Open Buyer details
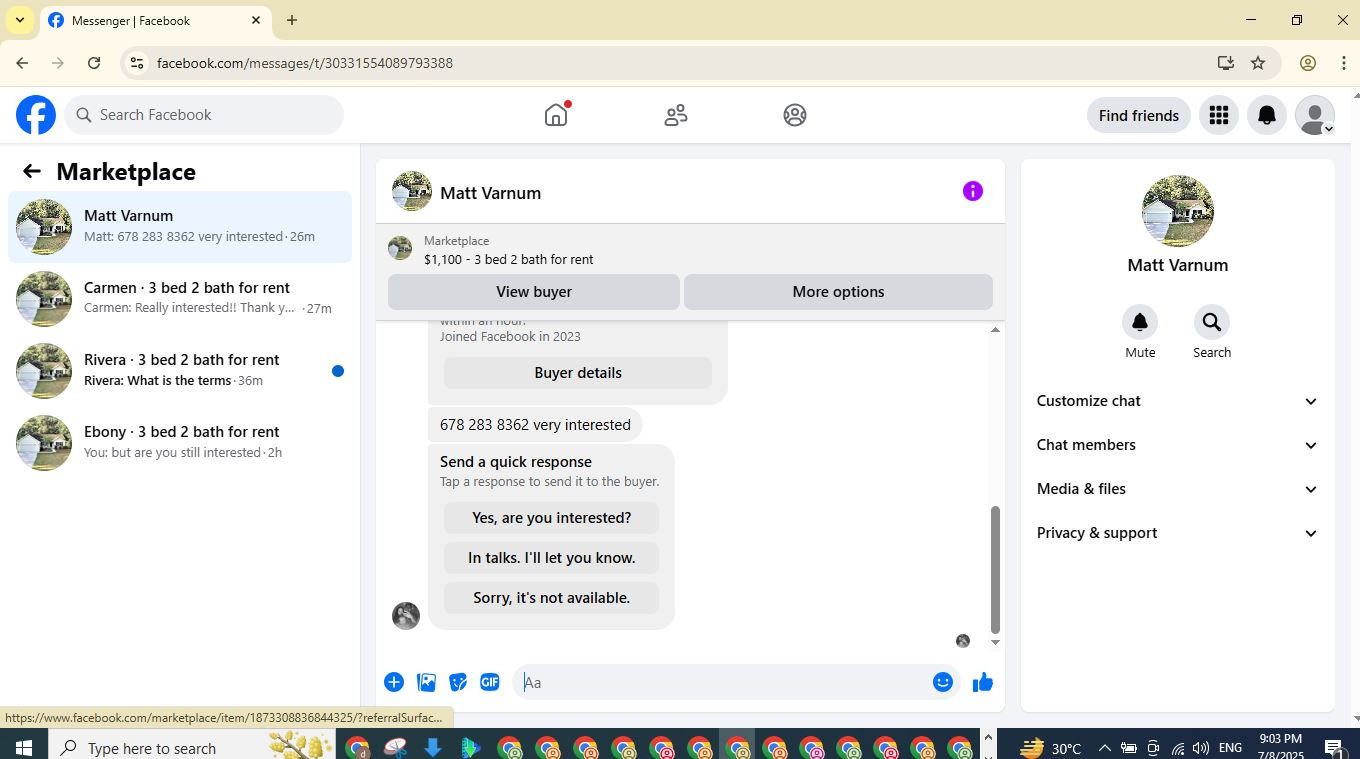The width and height of the screenshot is (1360, 759). (x=578, y=373)
